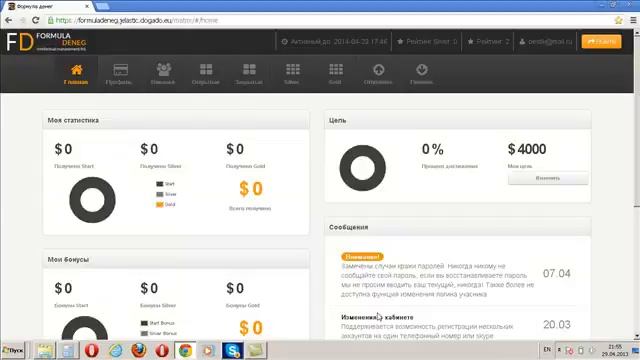This screenshot has height=360, width=640.
Task: Click the Рейтинг 2 star item
Action: pyautogui.click(x=488, y=42)
